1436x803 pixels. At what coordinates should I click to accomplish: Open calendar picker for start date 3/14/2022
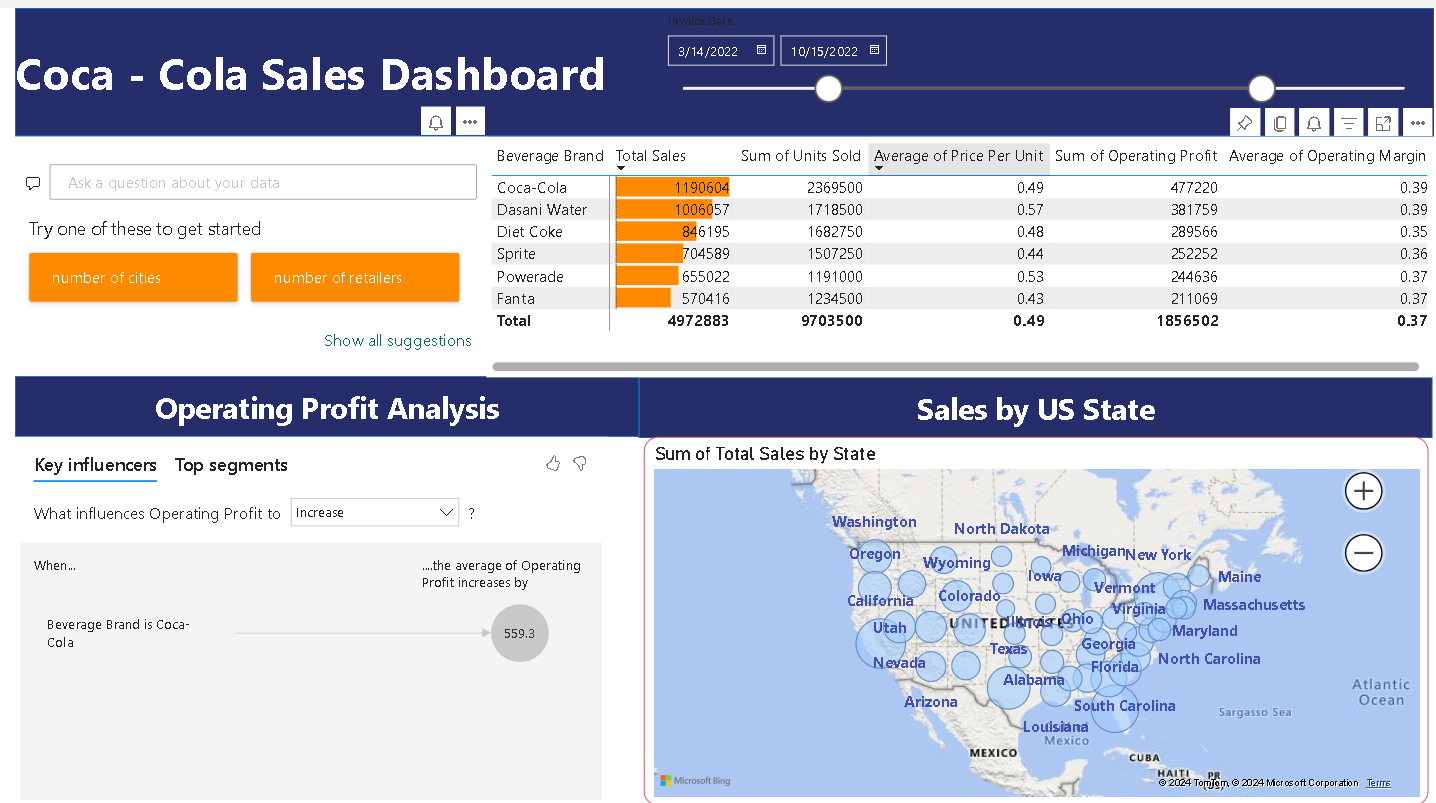tap(761, 50)
